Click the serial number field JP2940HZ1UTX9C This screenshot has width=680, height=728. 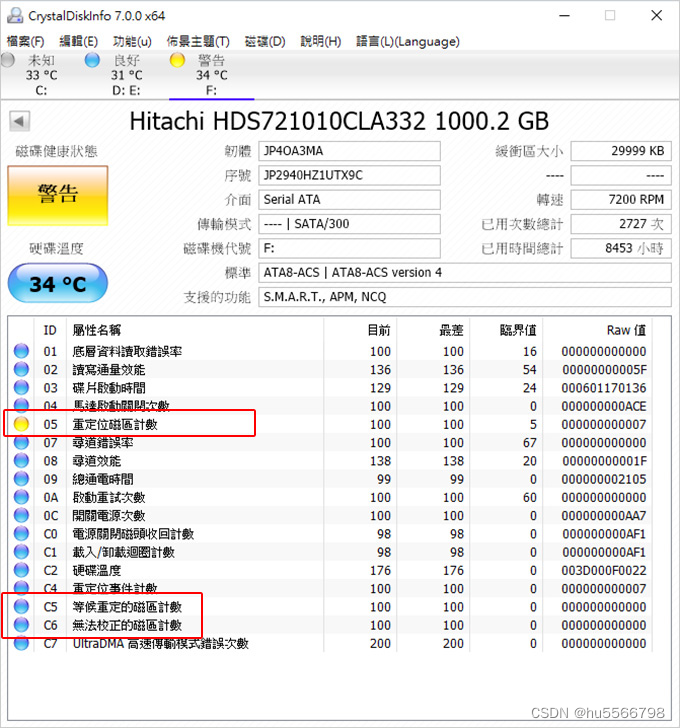(x=349, y=176)
